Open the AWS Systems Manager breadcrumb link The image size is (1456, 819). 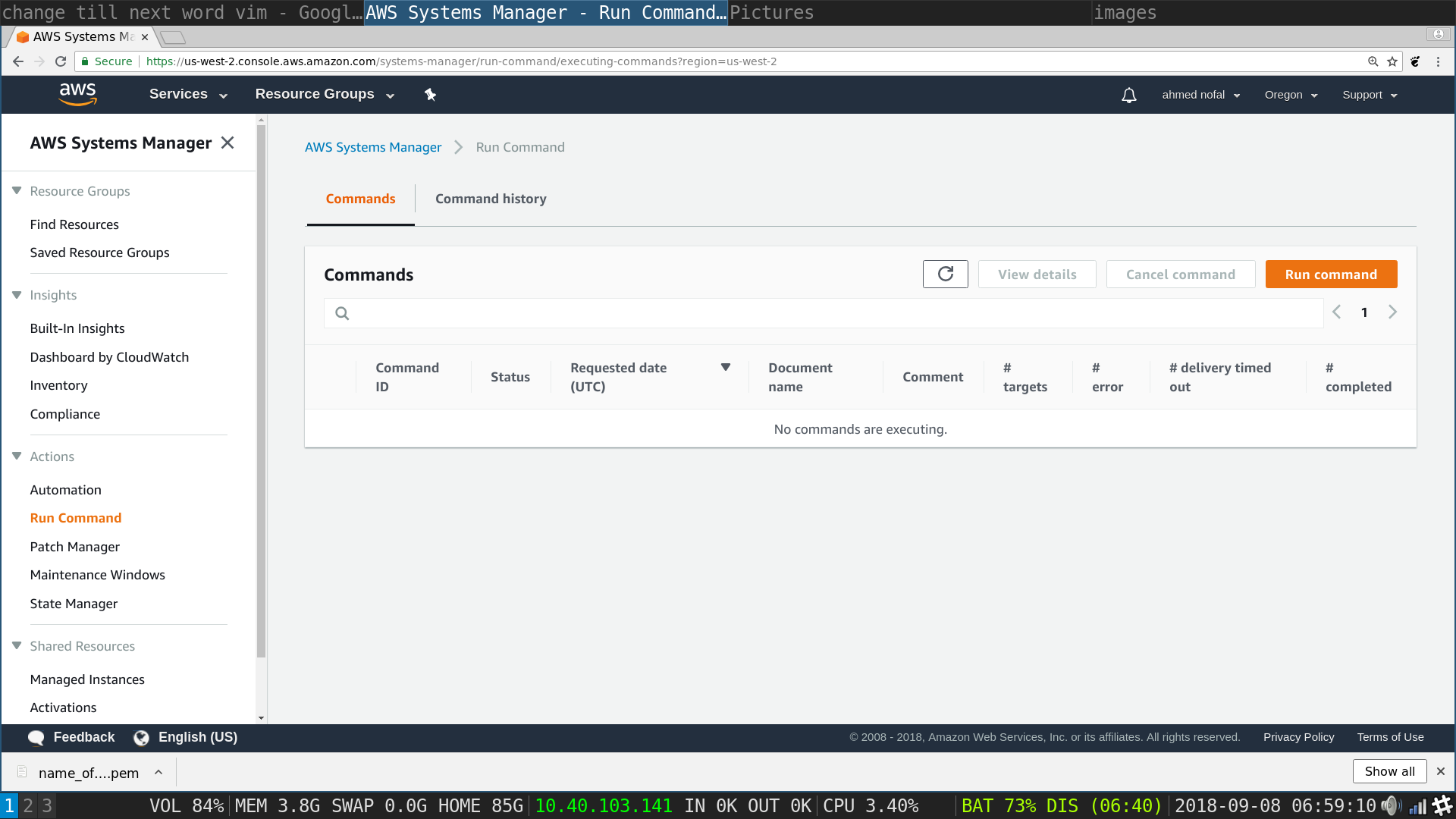(372, 147)
